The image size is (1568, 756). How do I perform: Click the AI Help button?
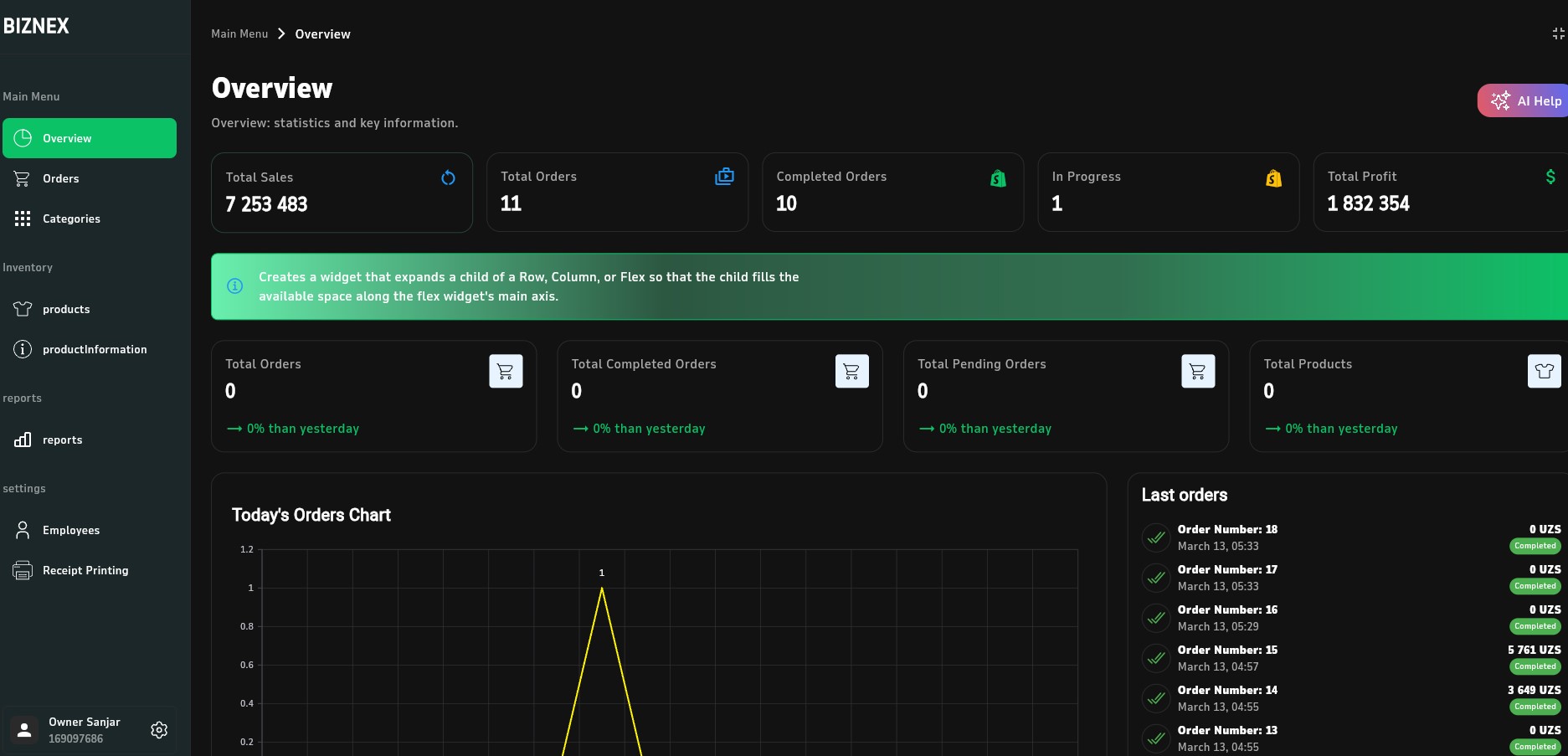1525,100
